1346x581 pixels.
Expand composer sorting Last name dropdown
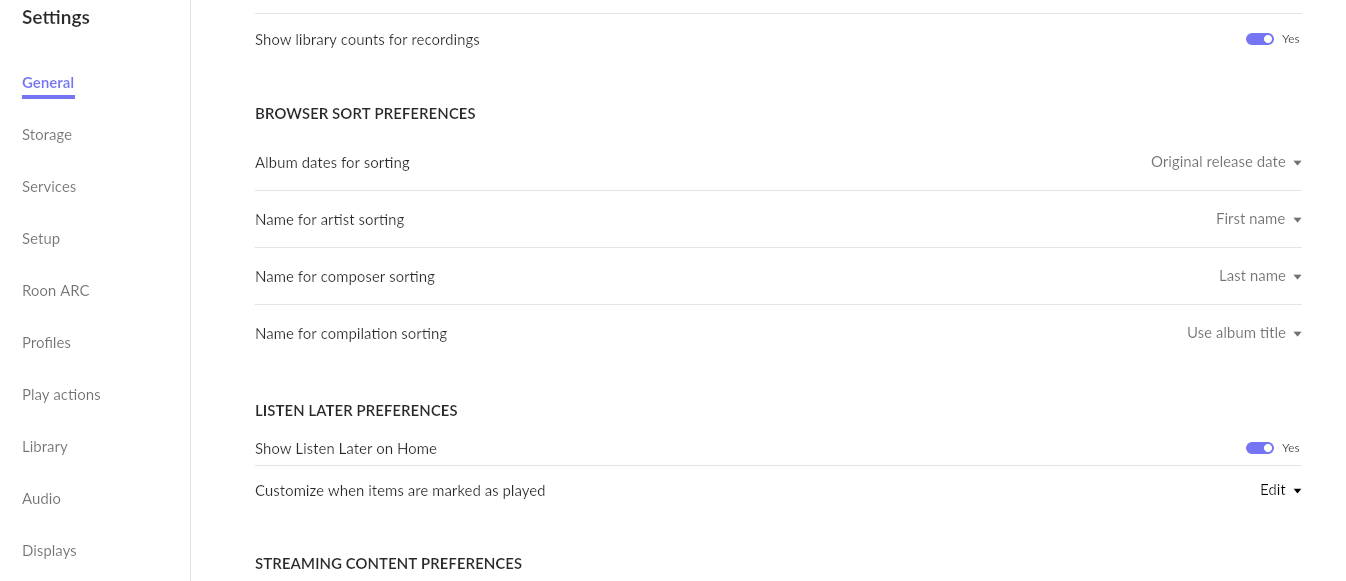(x=1259, y=276)
